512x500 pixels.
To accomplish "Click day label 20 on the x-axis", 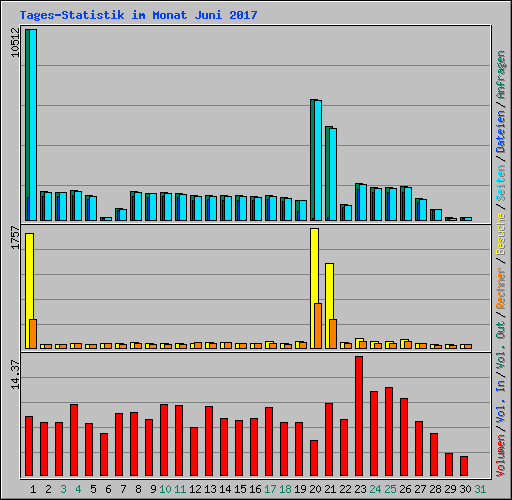I will 315,489.
